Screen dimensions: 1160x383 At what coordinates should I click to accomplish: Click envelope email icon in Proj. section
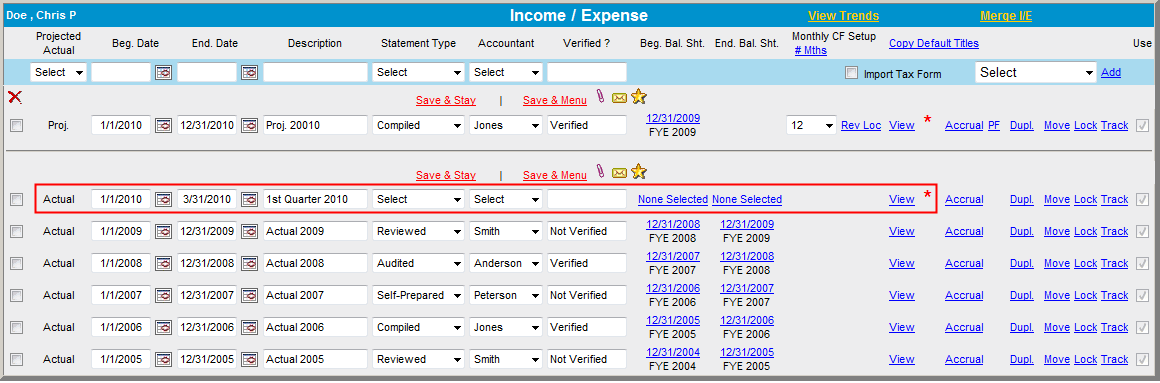(x=619, y=98)
